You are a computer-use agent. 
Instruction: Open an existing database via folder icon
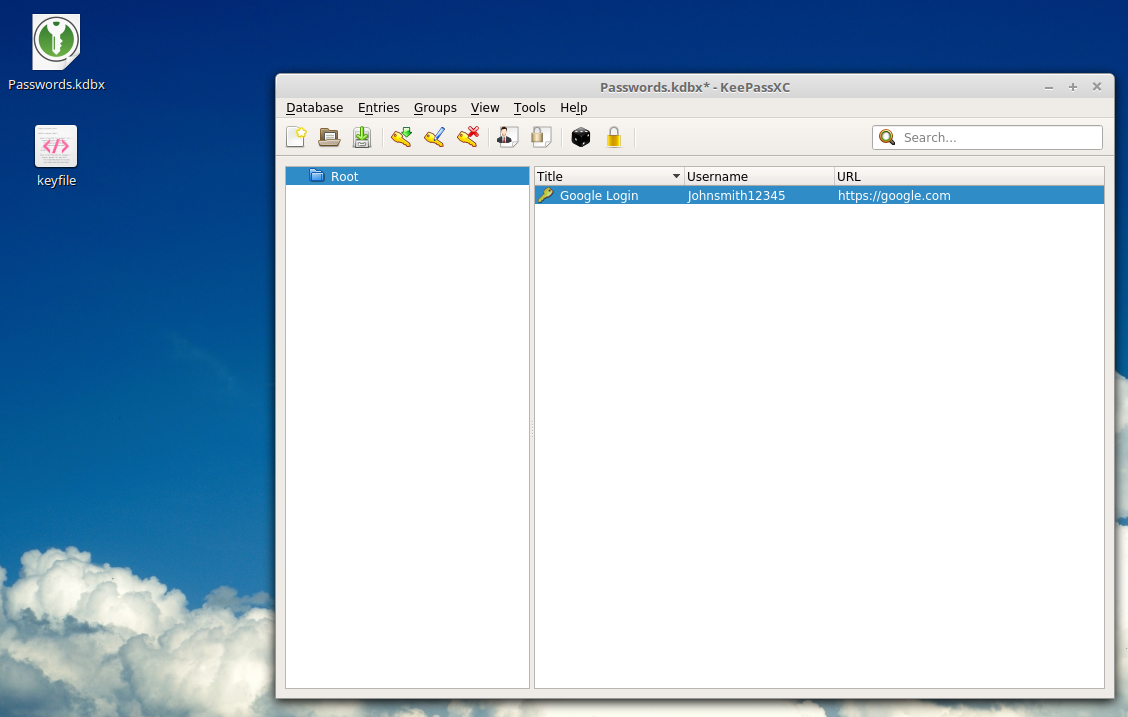point(329,137)
